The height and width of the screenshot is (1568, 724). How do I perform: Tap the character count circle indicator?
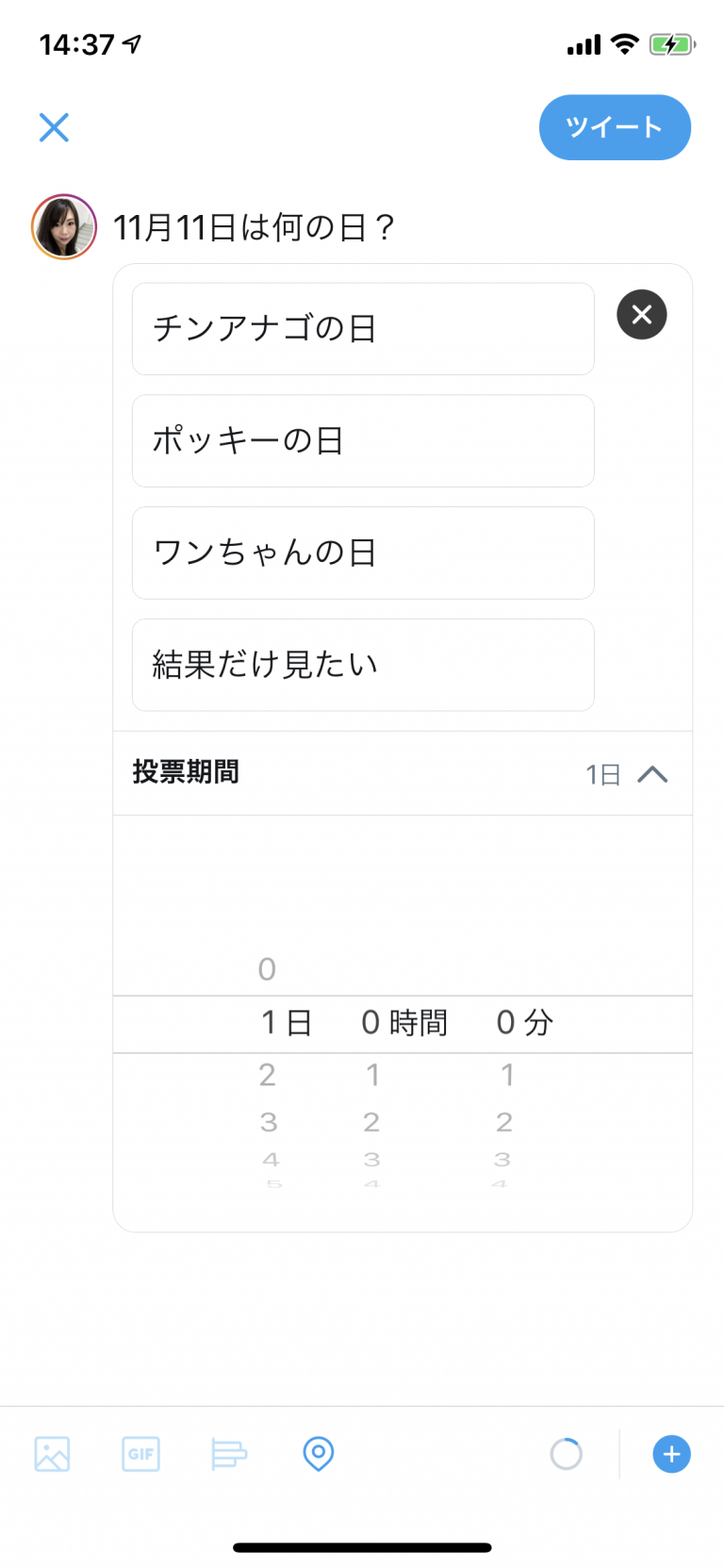[x=567, y=1454]
